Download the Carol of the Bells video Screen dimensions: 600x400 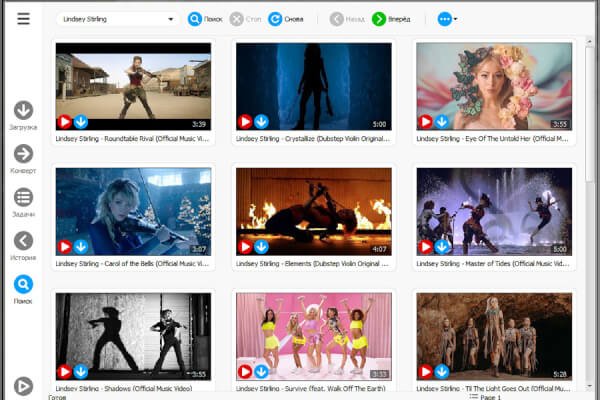pyautogui.click(x=81, y=247)
